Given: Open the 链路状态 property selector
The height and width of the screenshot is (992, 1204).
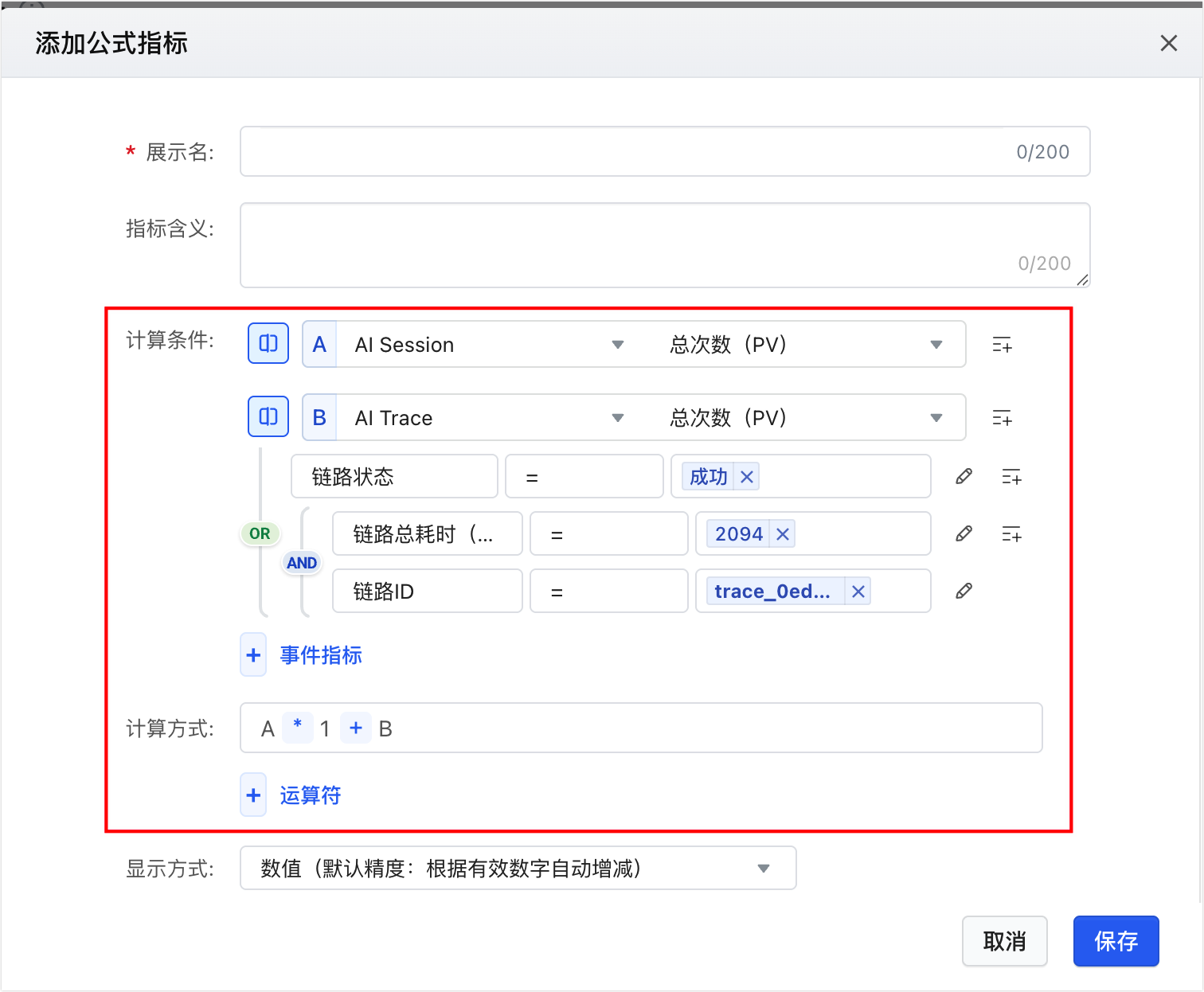Looking at the screenshot, I should [395, 477].
